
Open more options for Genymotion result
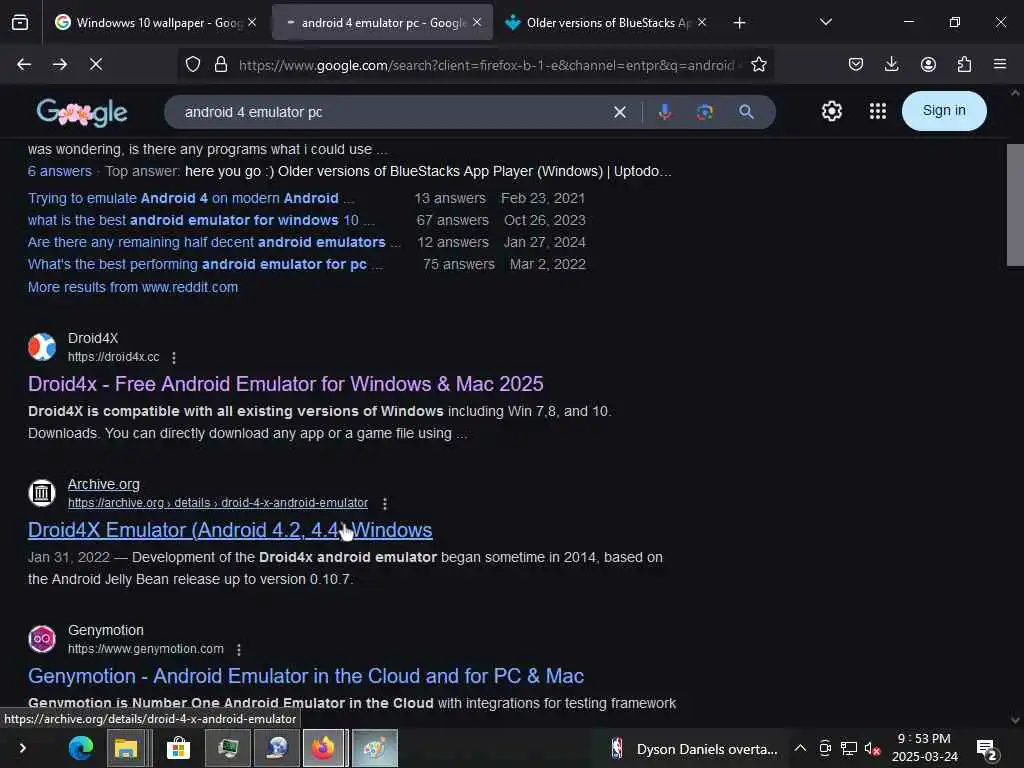pyautogui.click(x=239, y=650)
